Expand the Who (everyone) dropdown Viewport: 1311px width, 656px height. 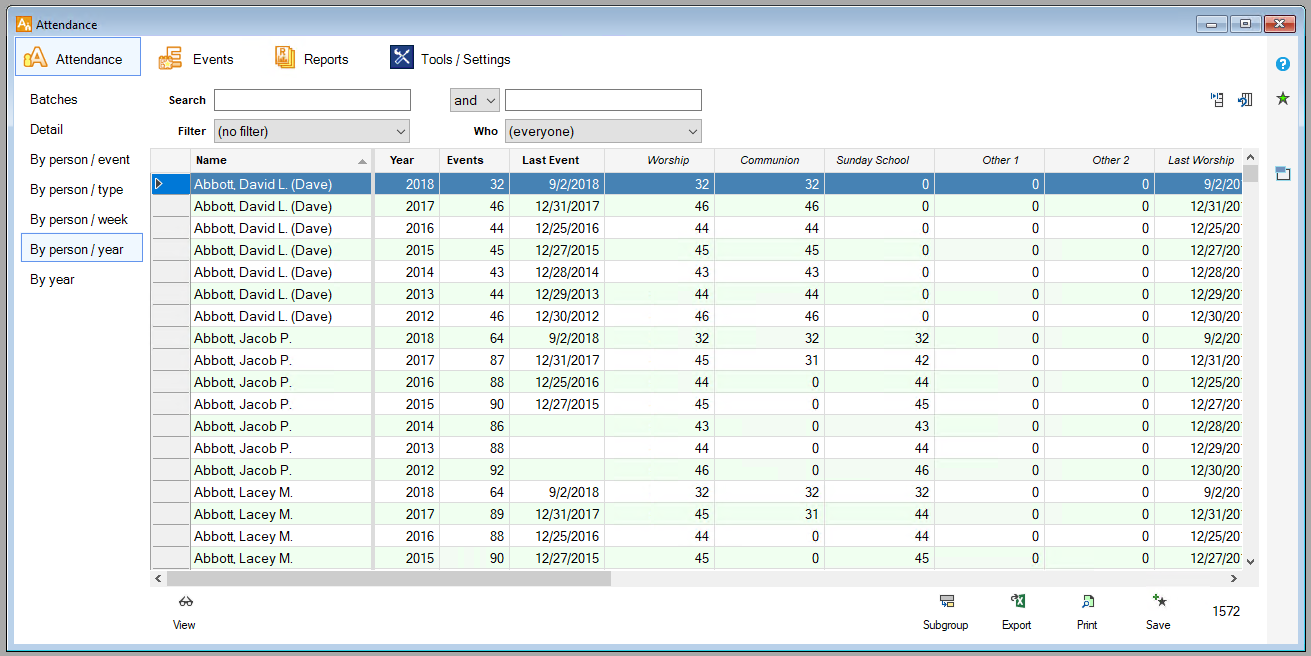coord(603,131)
